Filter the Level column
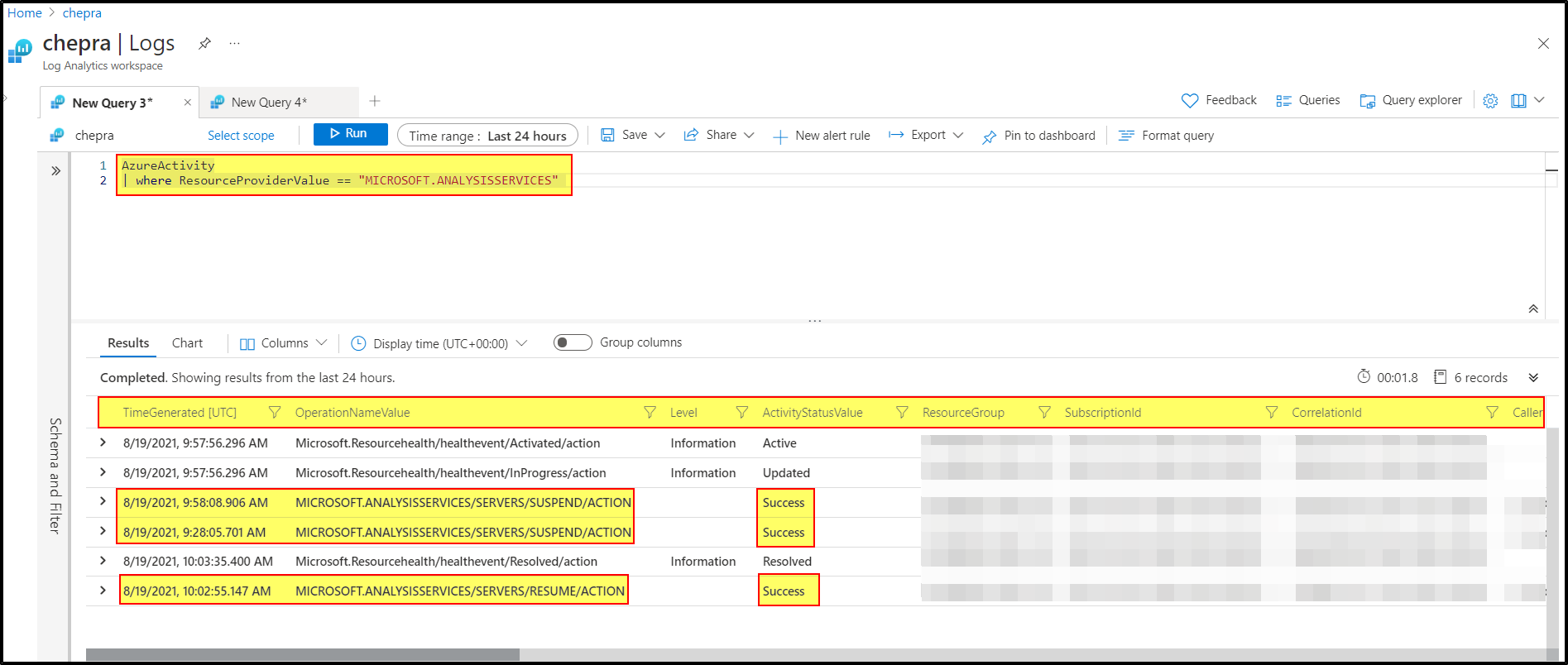 coord(742,412)
